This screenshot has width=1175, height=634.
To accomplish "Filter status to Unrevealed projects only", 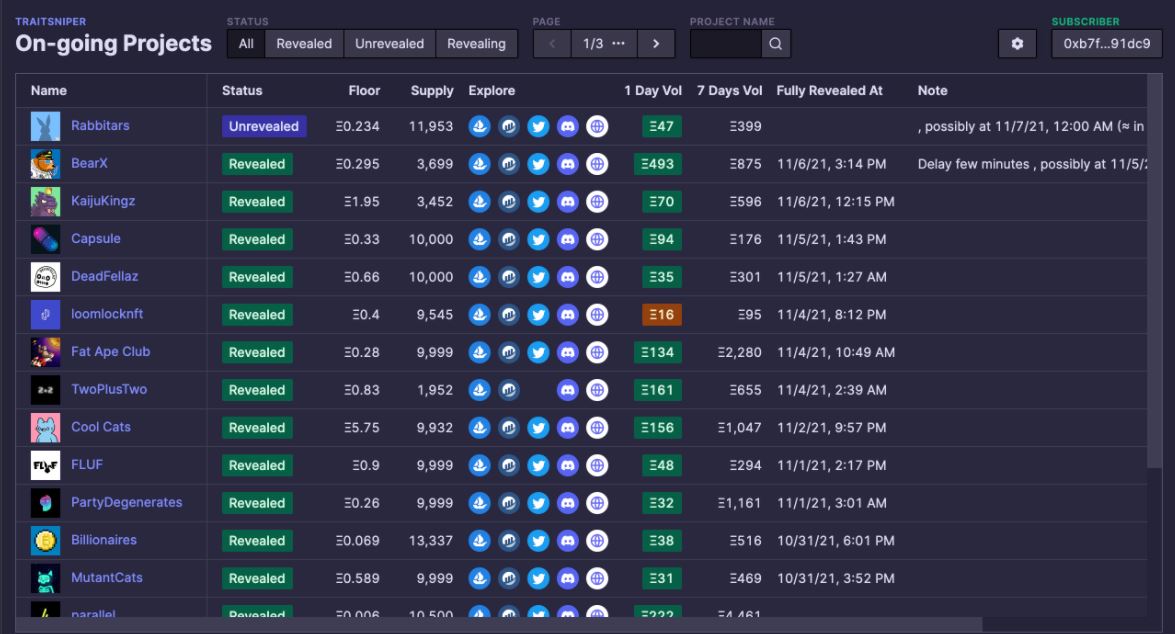I will 390,44.
